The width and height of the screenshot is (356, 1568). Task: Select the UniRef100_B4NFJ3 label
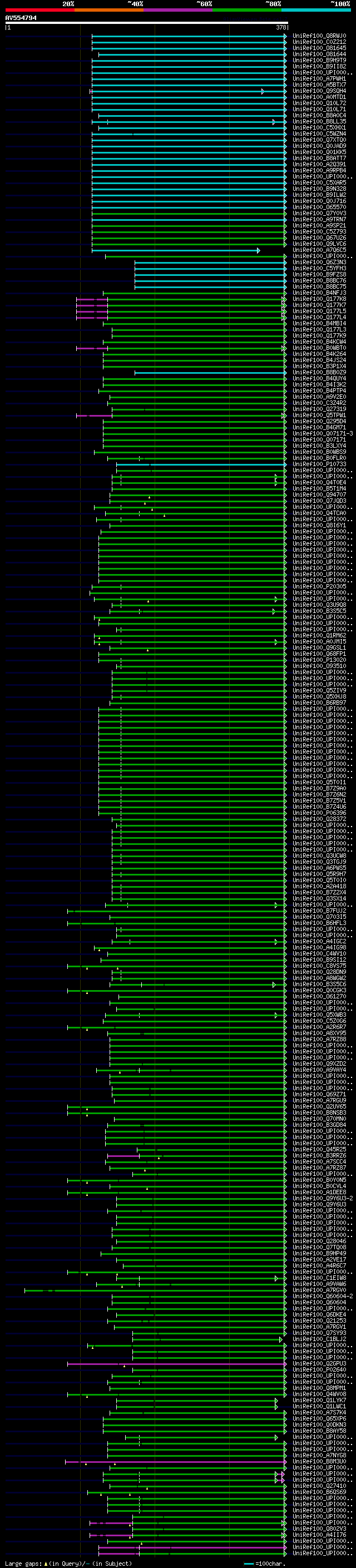[x=319, y=293]
